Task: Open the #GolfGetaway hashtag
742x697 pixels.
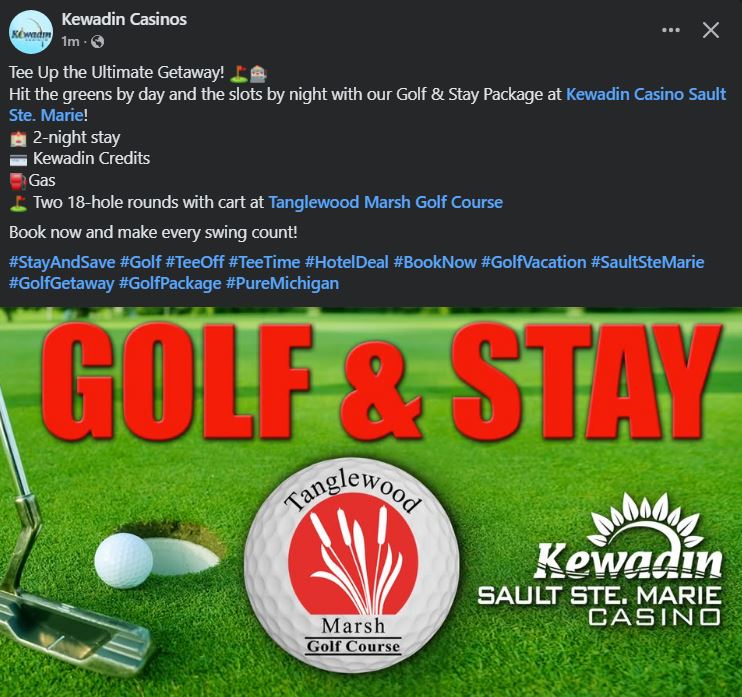Action: pos(62,284)
